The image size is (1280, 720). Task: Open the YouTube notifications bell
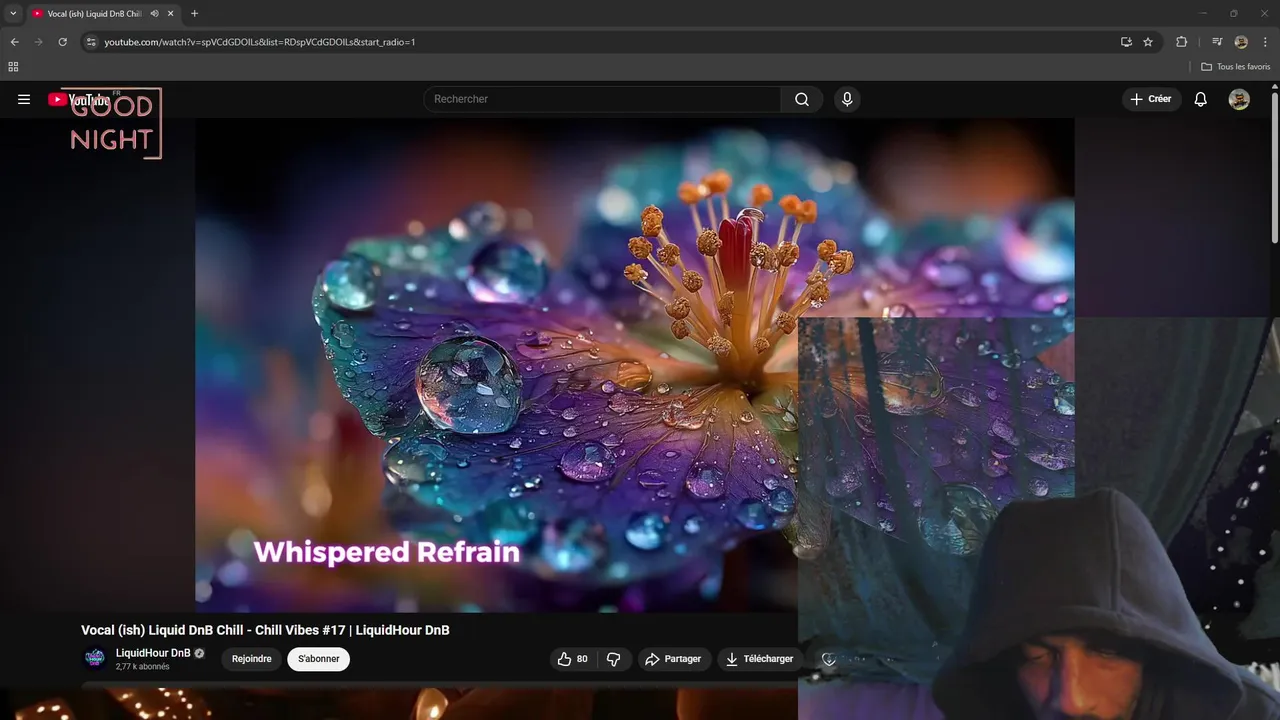tap(1201, 99)
